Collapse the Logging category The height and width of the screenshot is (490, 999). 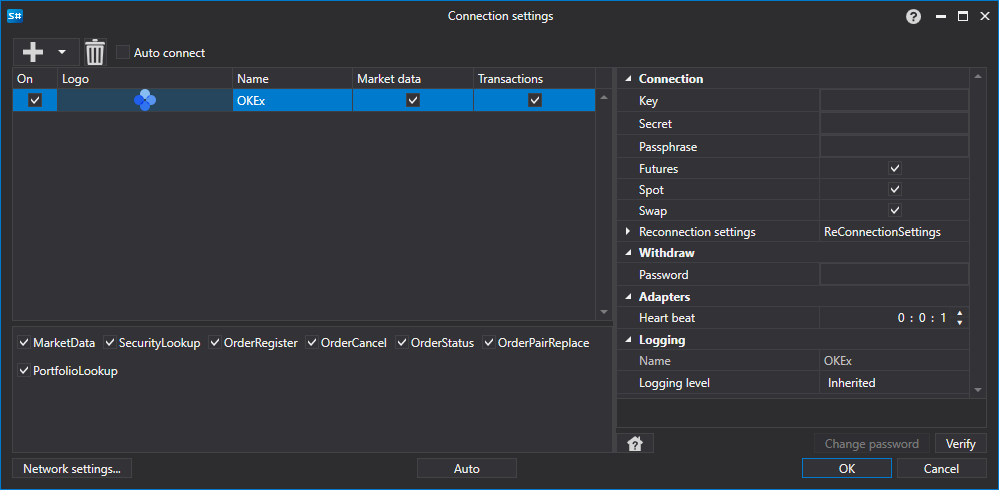(628, 340)
